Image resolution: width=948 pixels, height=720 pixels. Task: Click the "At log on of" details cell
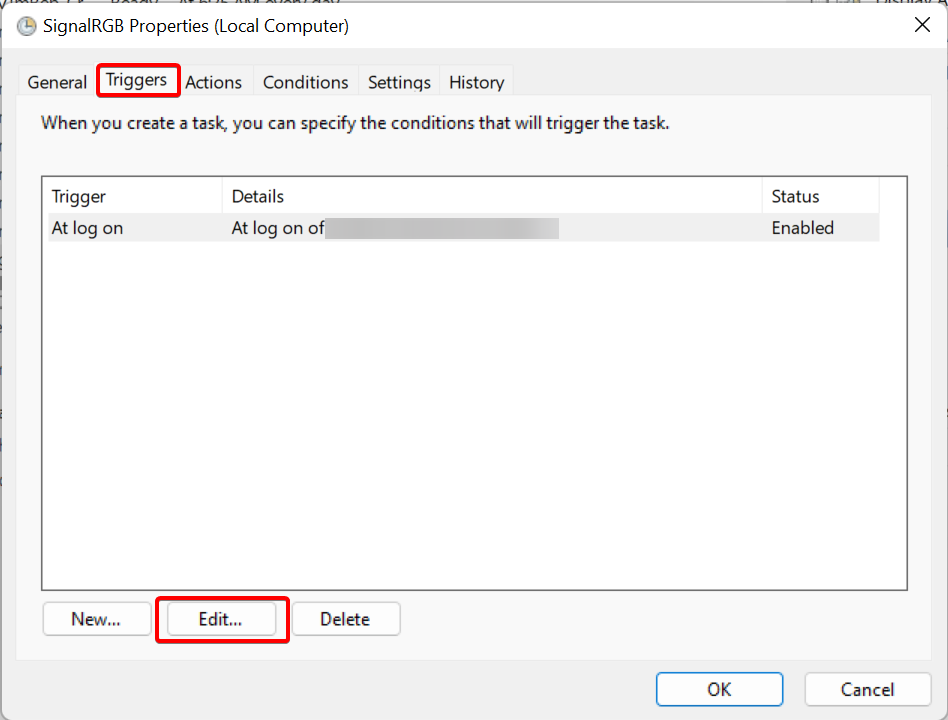tap(278, 228)
